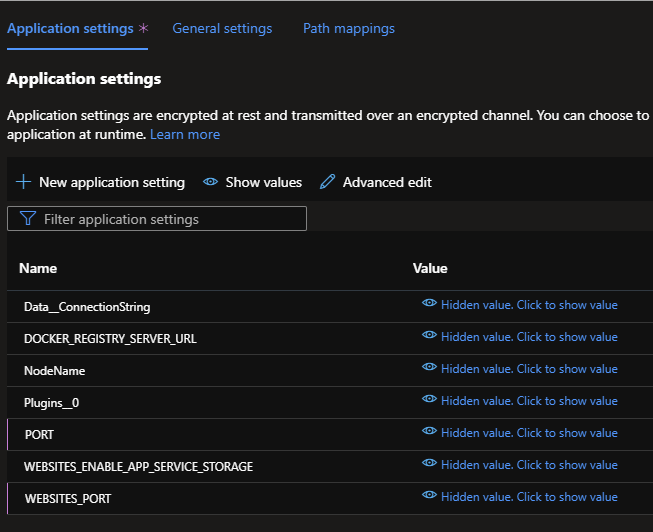Click the eye icon beside Show values
Screen dimensions: 653x532
coord(210,182)
